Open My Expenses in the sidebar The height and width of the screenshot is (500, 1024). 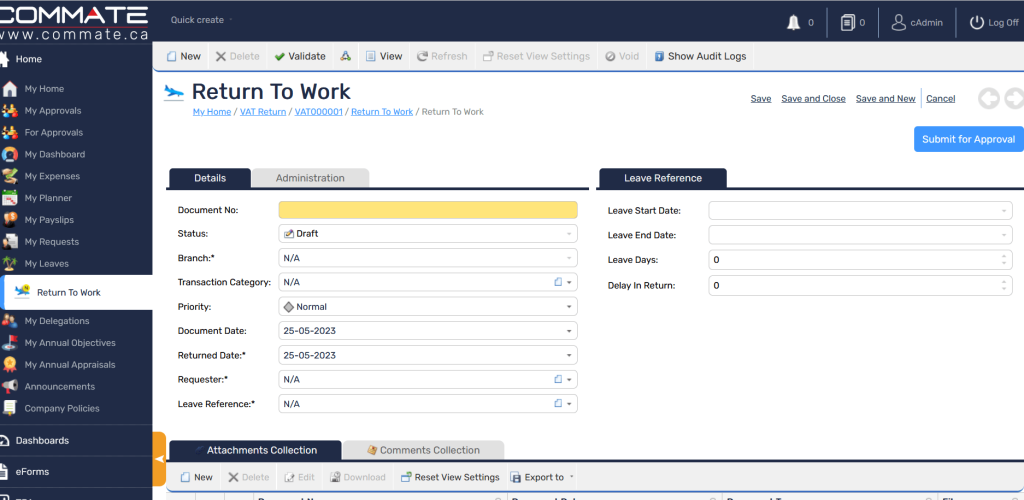coord(52,176)
